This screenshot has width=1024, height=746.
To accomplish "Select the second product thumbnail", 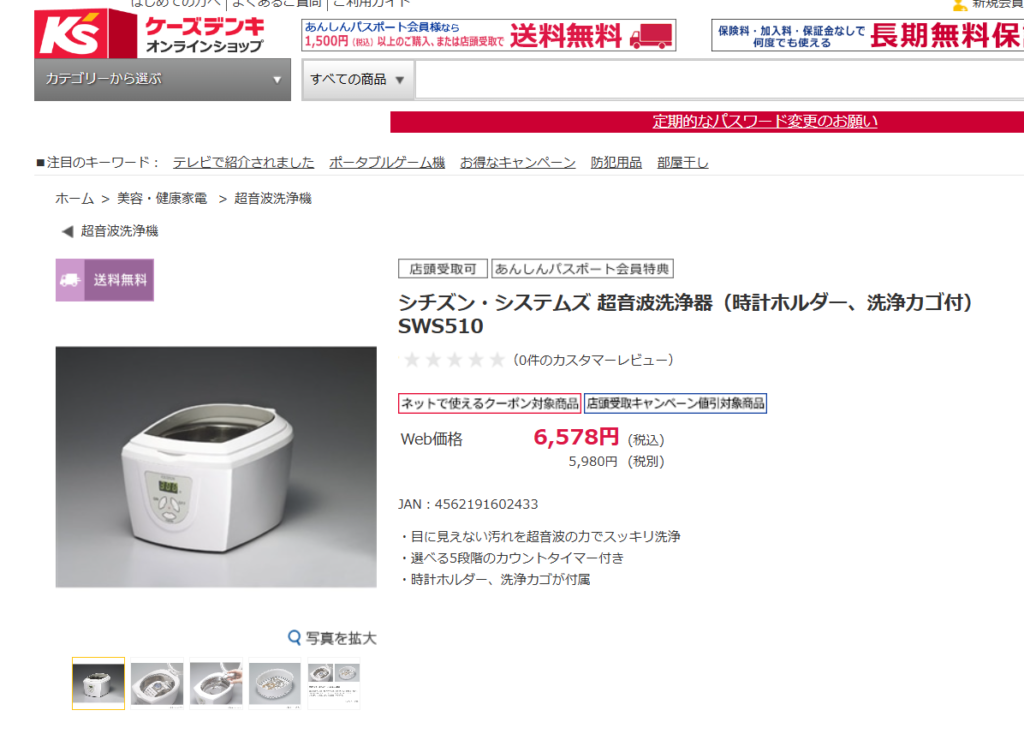I will click(157, 683).
